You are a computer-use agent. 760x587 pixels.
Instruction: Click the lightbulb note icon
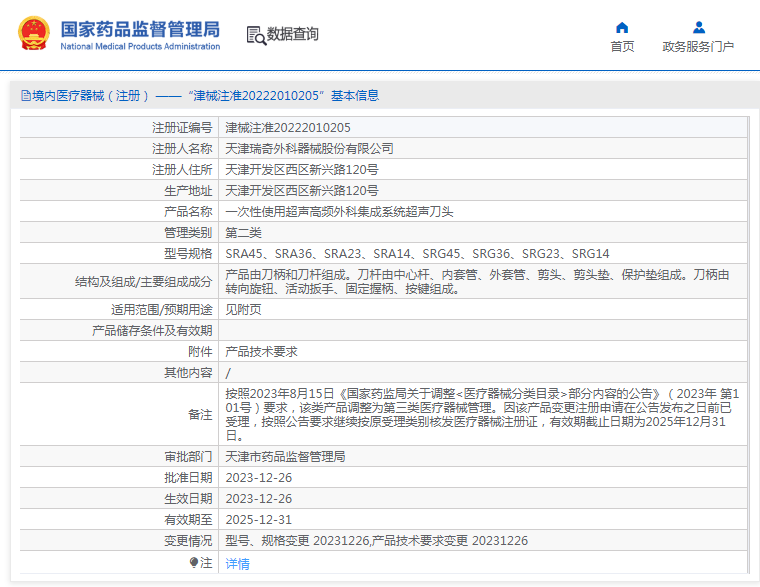coord(194,562)
